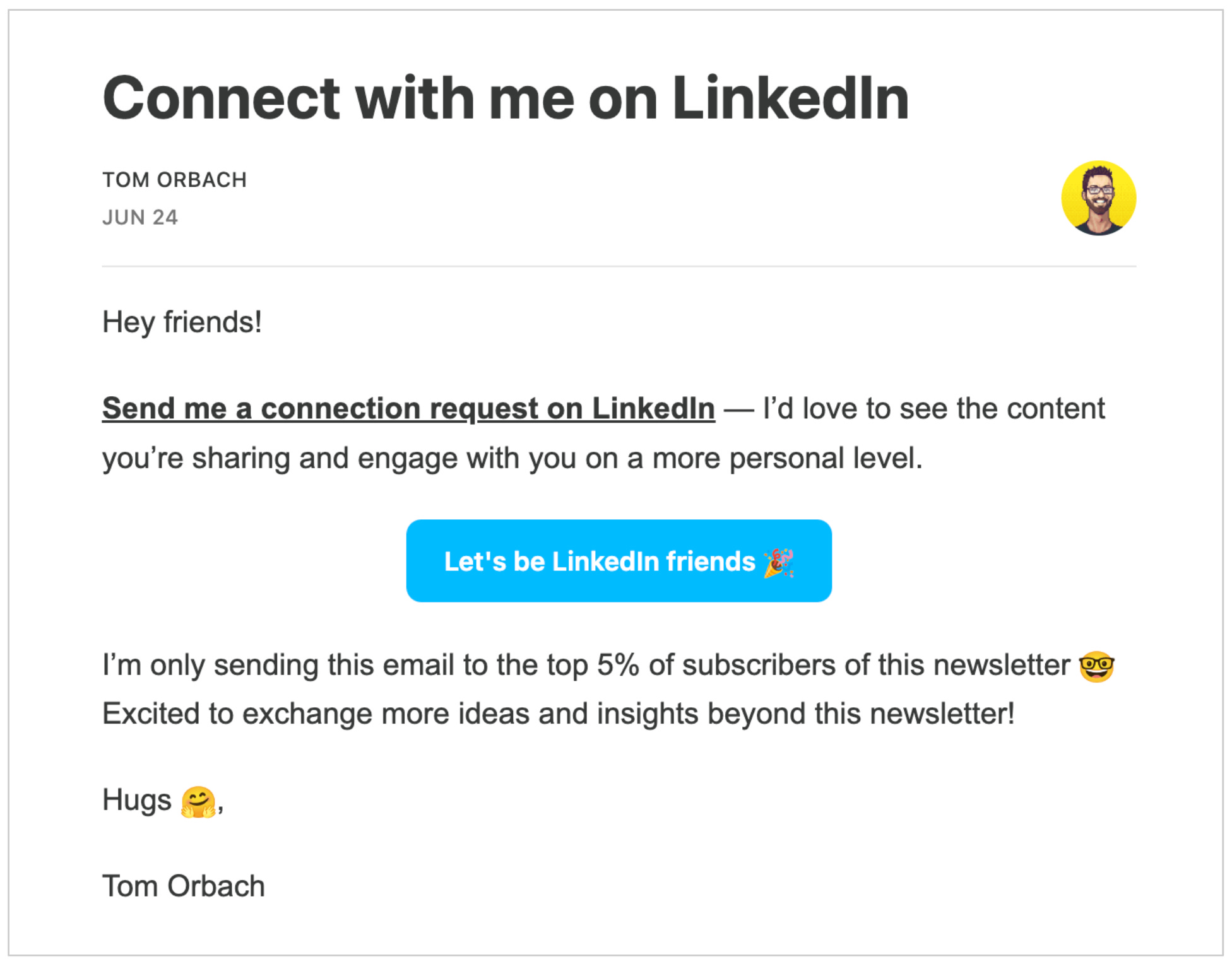Click the word 'LinkedIn' in the headline
Viewport: 1232px width, 964px height.
(790, 98)
